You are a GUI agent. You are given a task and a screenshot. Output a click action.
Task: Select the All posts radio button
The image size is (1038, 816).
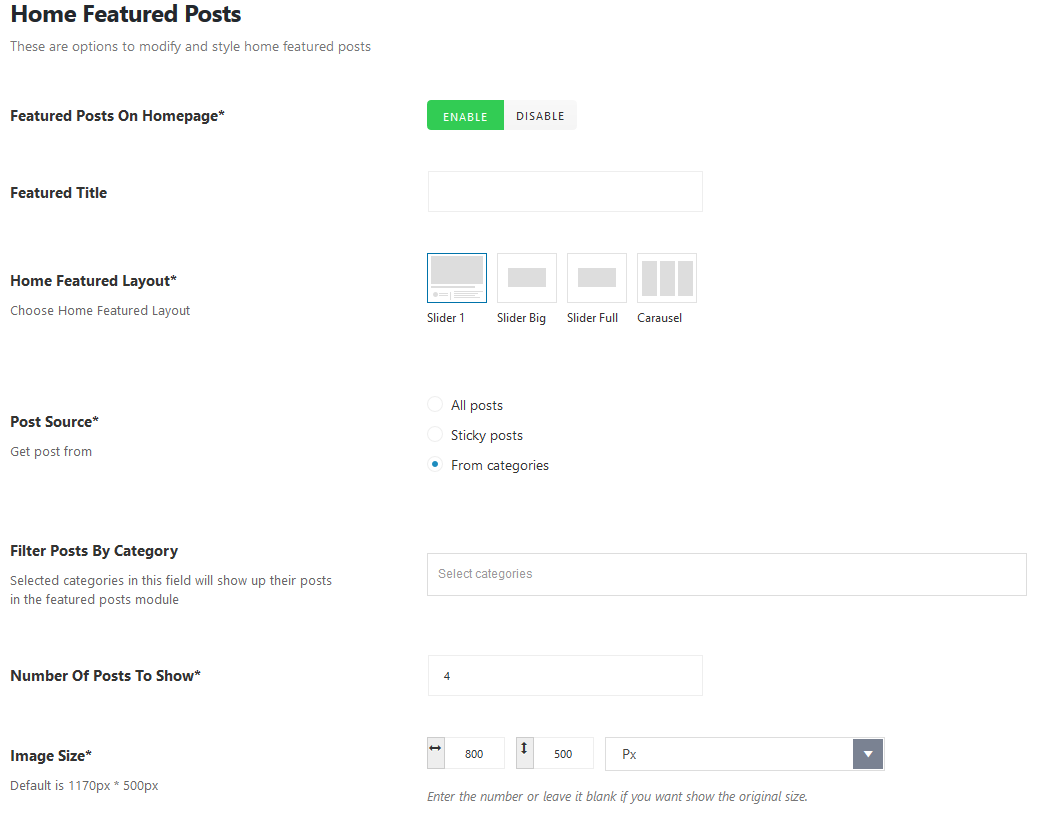point(435,405)
